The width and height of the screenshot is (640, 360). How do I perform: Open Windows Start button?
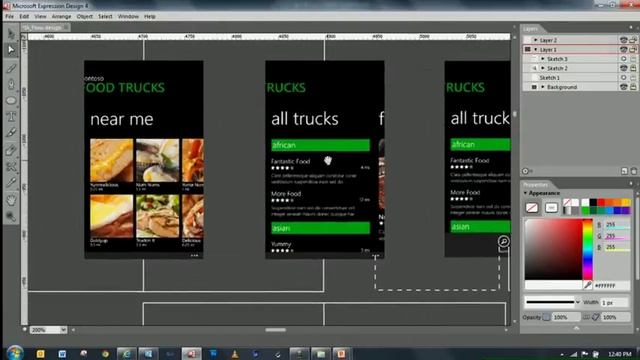15,353
